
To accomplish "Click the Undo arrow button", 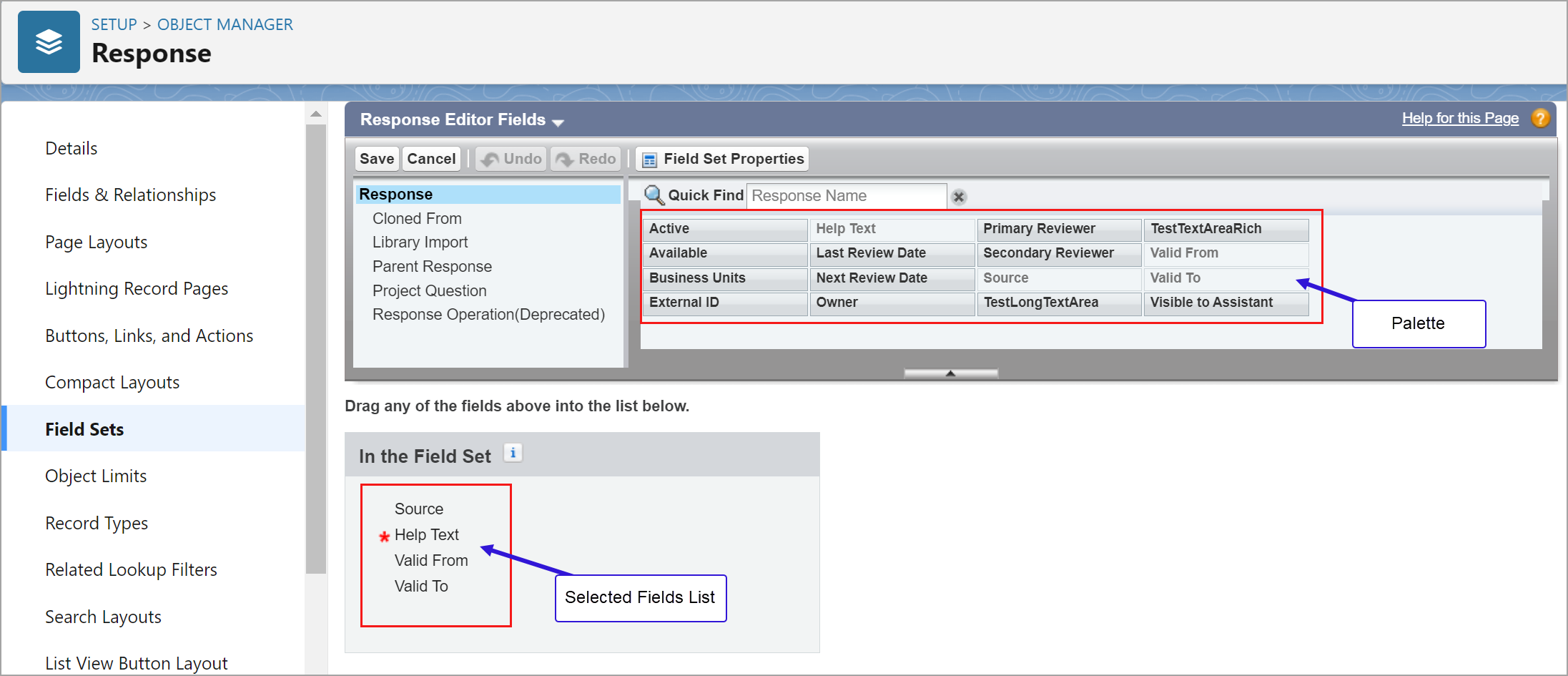I will coord(511,159).
